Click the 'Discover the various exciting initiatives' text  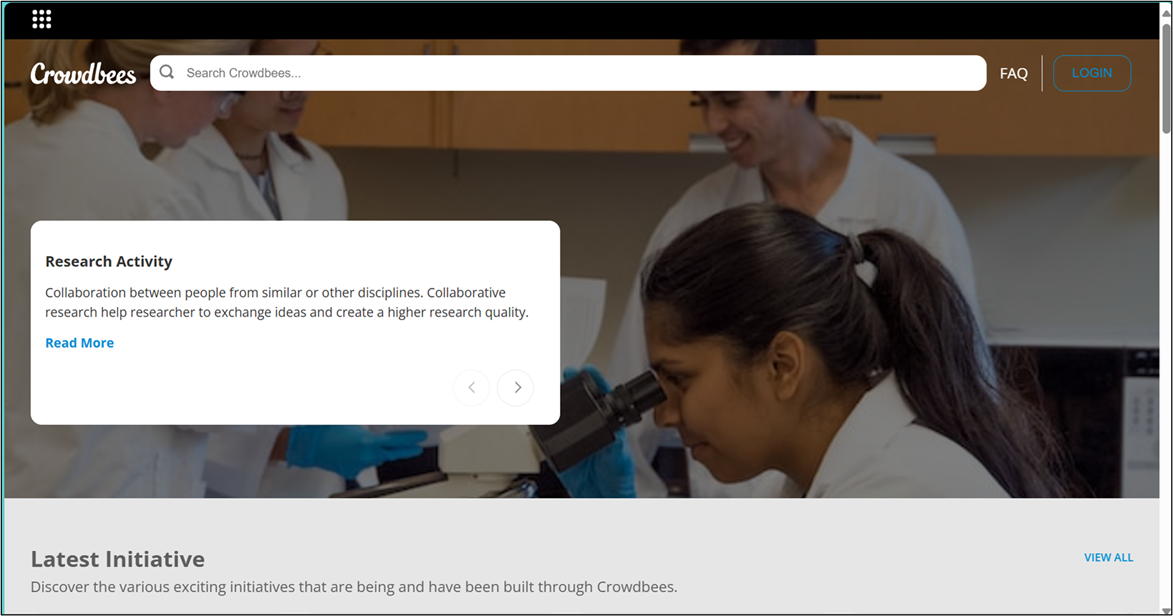tap(354, 587)
